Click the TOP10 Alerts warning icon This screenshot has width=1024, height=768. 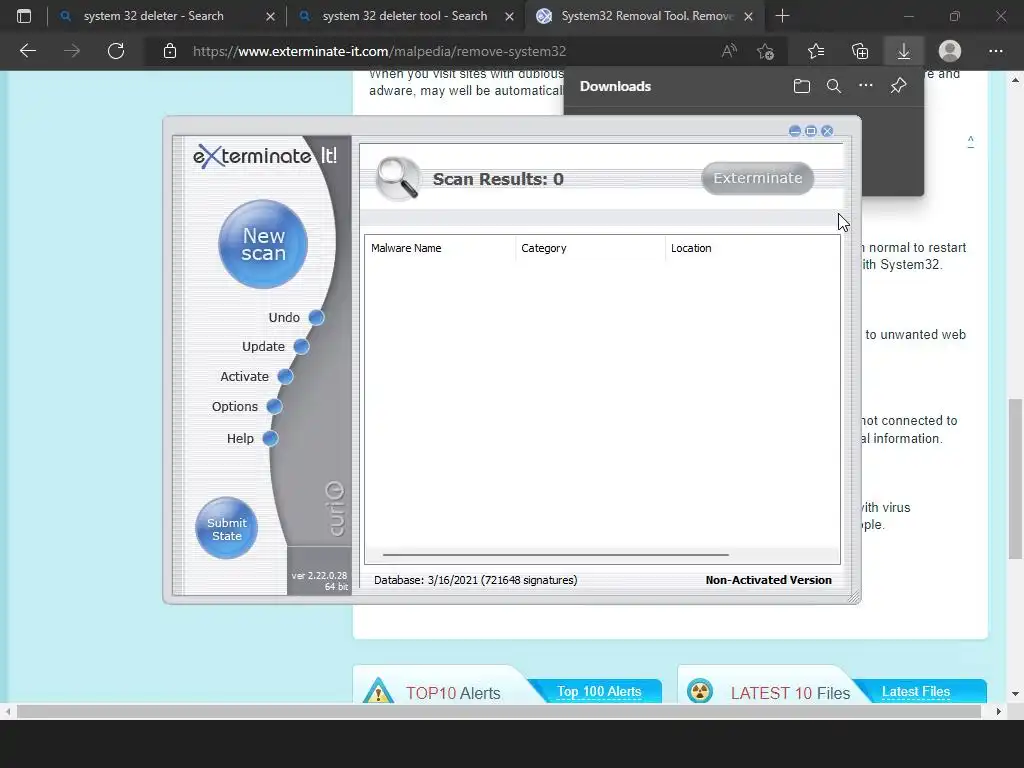[x=378, y=691]
